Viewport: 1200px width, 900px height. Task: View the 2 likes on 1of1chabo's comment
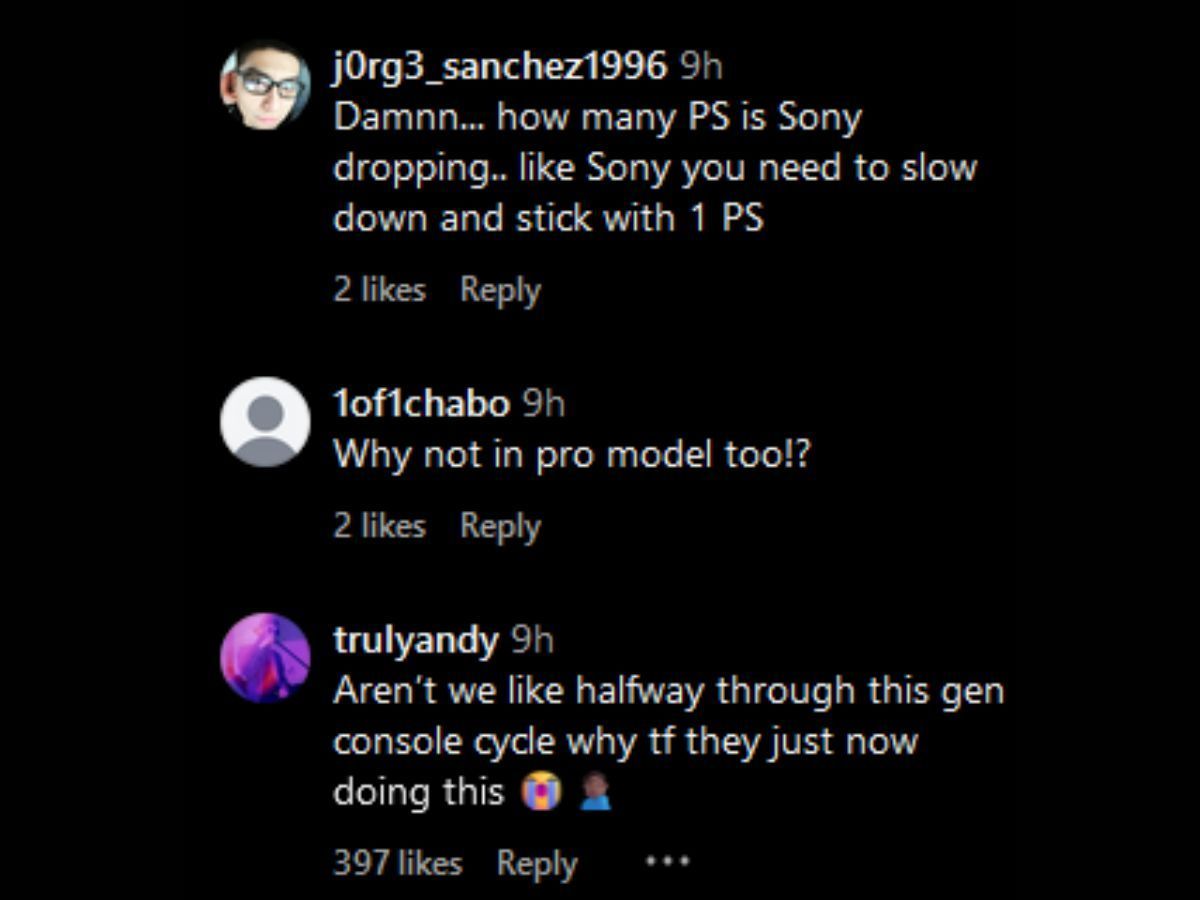coord(379,526)
